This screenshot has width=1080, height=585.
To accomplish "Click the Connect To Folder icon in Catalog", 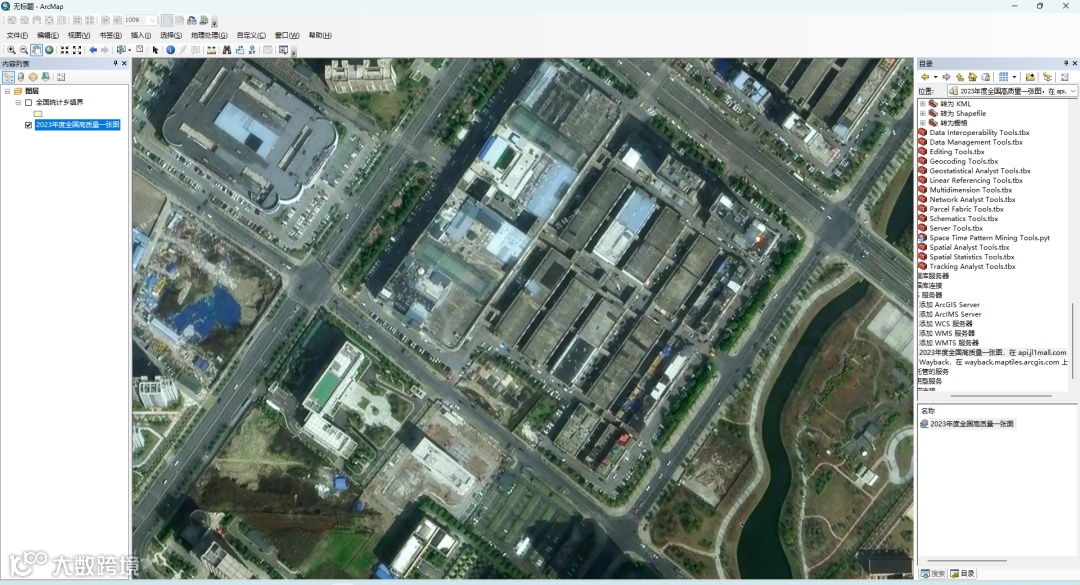I will (x=1029, y=77).
